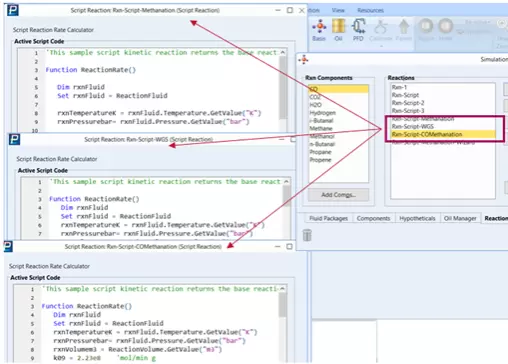Screen dimensions: 508x364
Task: Click 'Function ReactionRate()' line in Methanation script
Action: [x=91, y=70]
